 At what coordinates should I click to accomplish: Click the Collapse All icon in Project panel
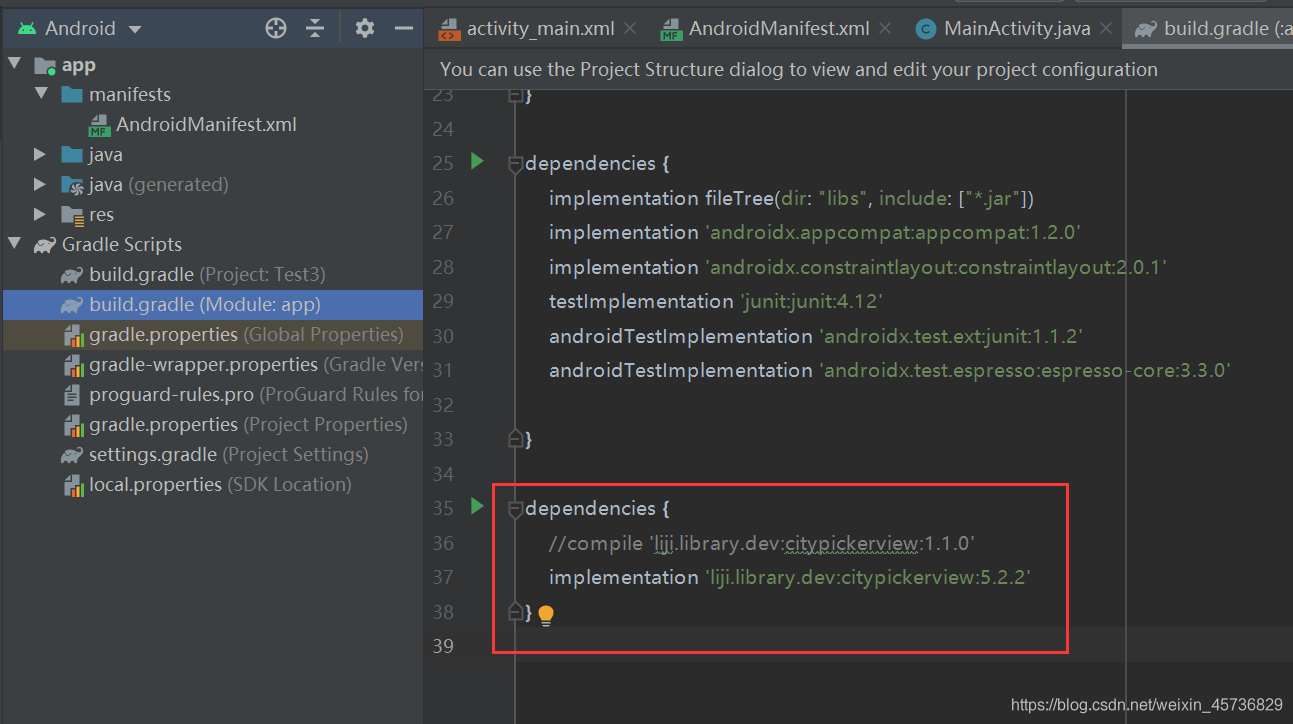click(x=315, y=29)
